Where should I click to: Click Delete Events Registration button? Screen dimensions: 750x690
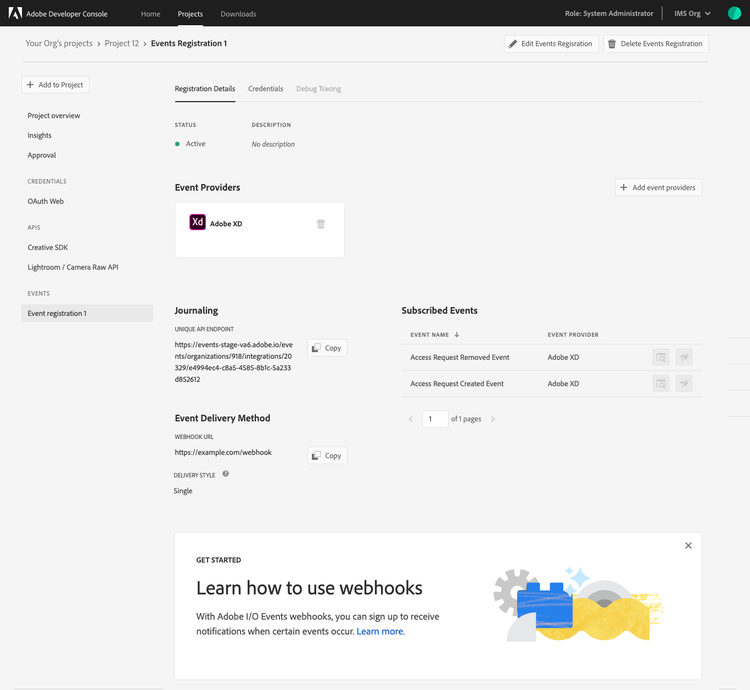656,44
